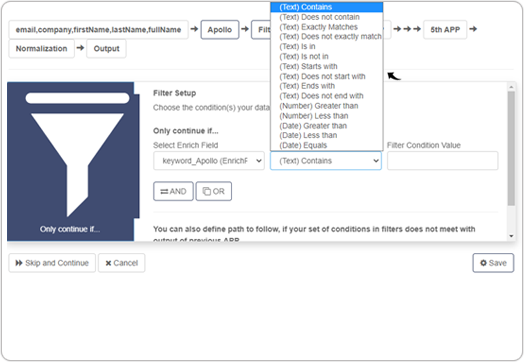The width and height of the screenshot is (524, 362).
Task: Add an AND condition
Action: 173,191
